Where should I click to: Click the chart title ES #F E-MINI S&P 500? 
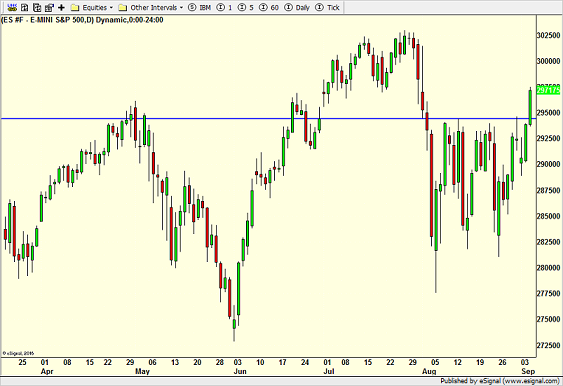tap(82, 20)
